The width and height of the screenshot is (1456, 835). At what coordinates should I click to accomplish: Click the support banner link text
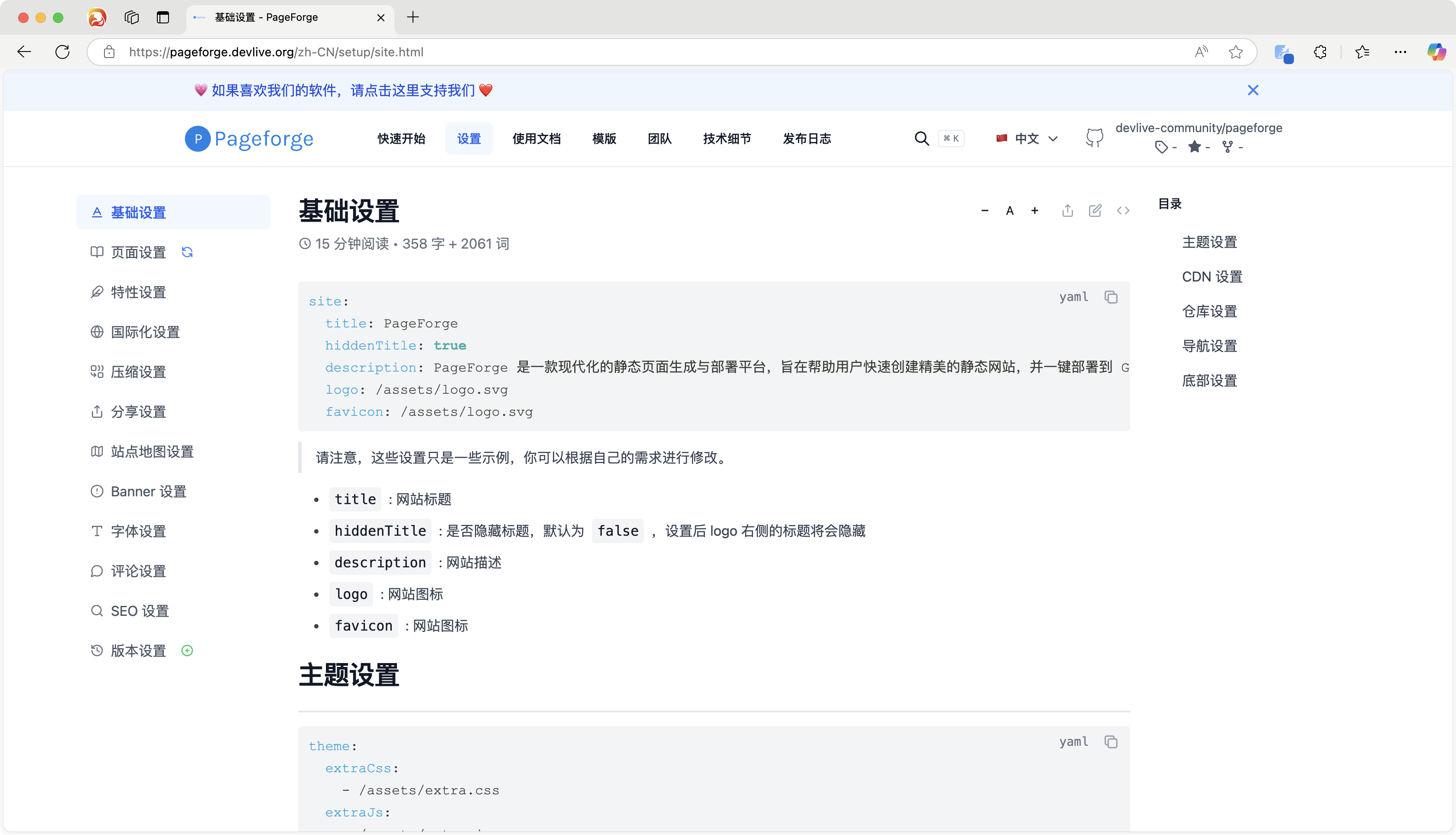point(343,90)
